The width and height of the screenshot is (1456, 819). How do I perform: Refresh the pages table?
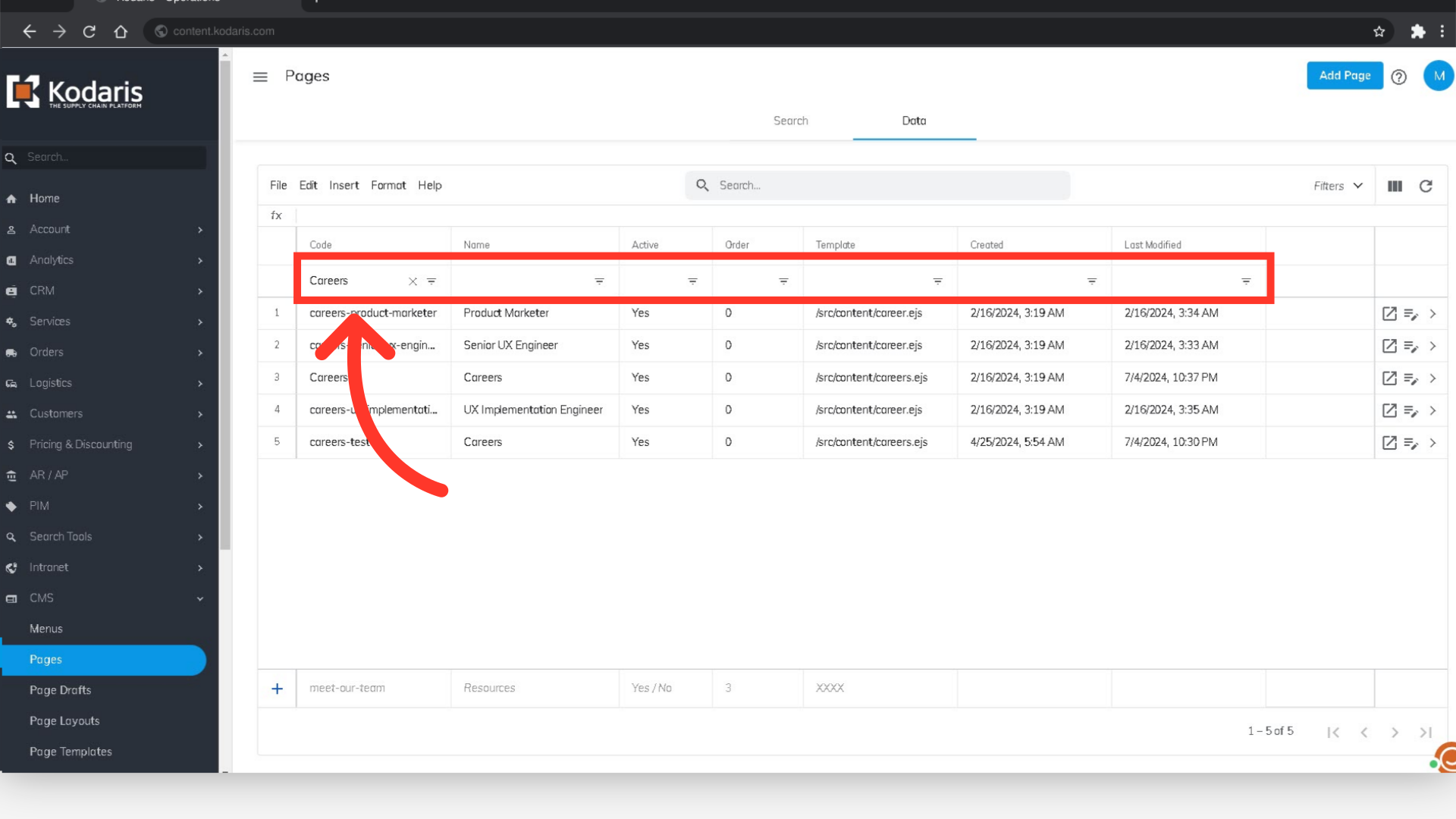1426,186
